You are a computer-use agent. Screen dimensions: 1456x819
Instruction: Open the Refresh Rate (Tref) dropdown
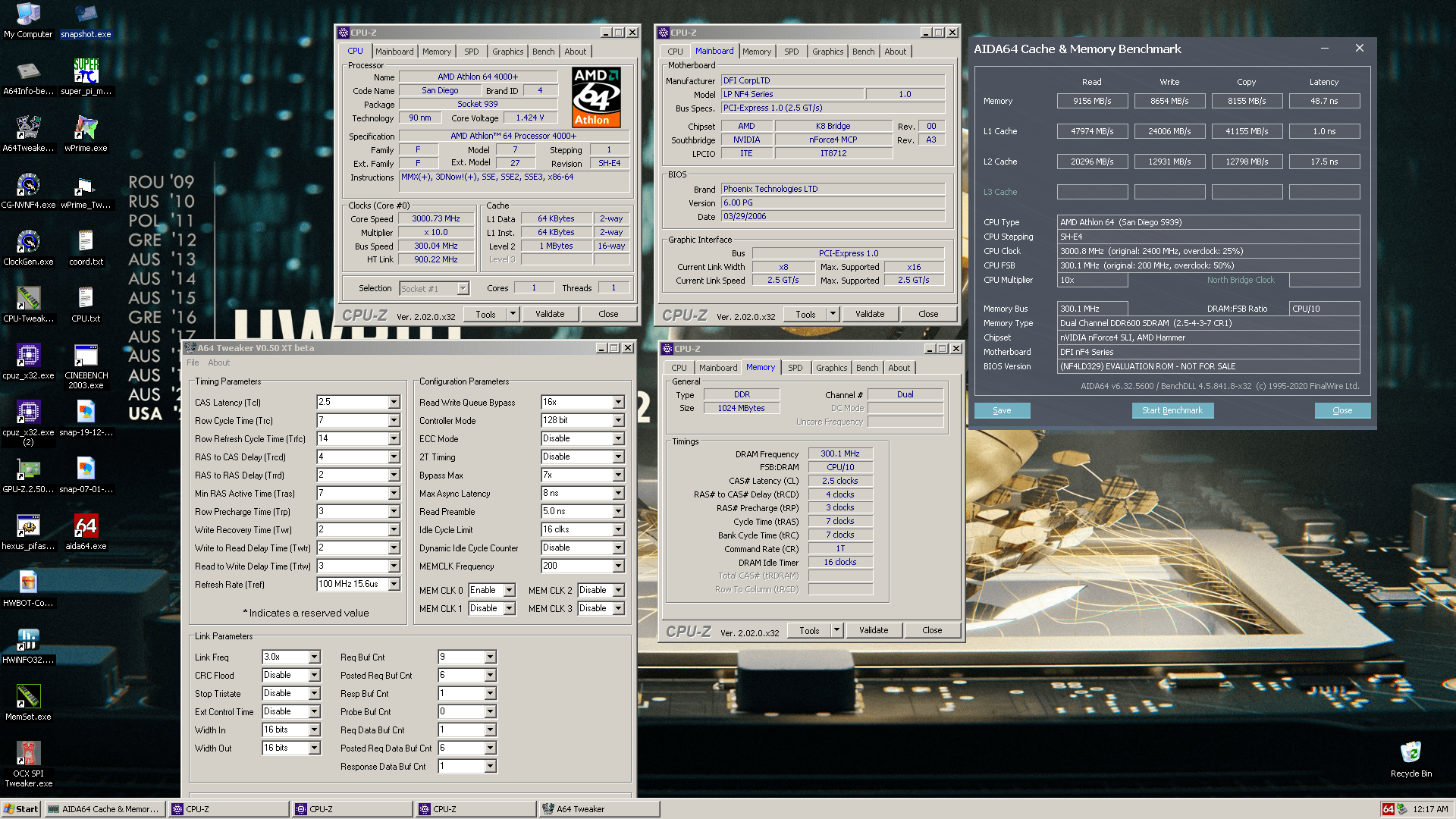pyautogui.click(x=394, y=584)
